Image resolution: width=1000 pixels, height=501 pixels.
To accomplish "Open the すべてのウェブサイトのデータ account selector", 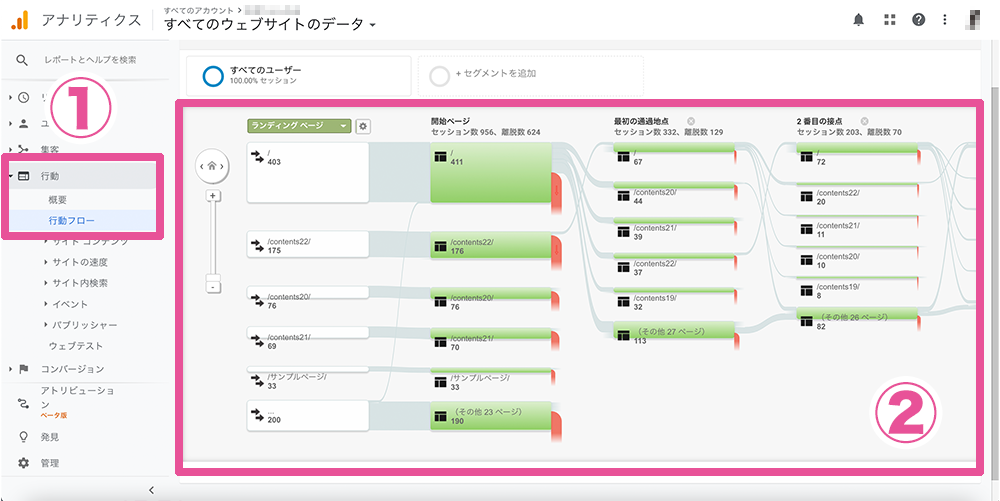I will [x=270, y=25].
